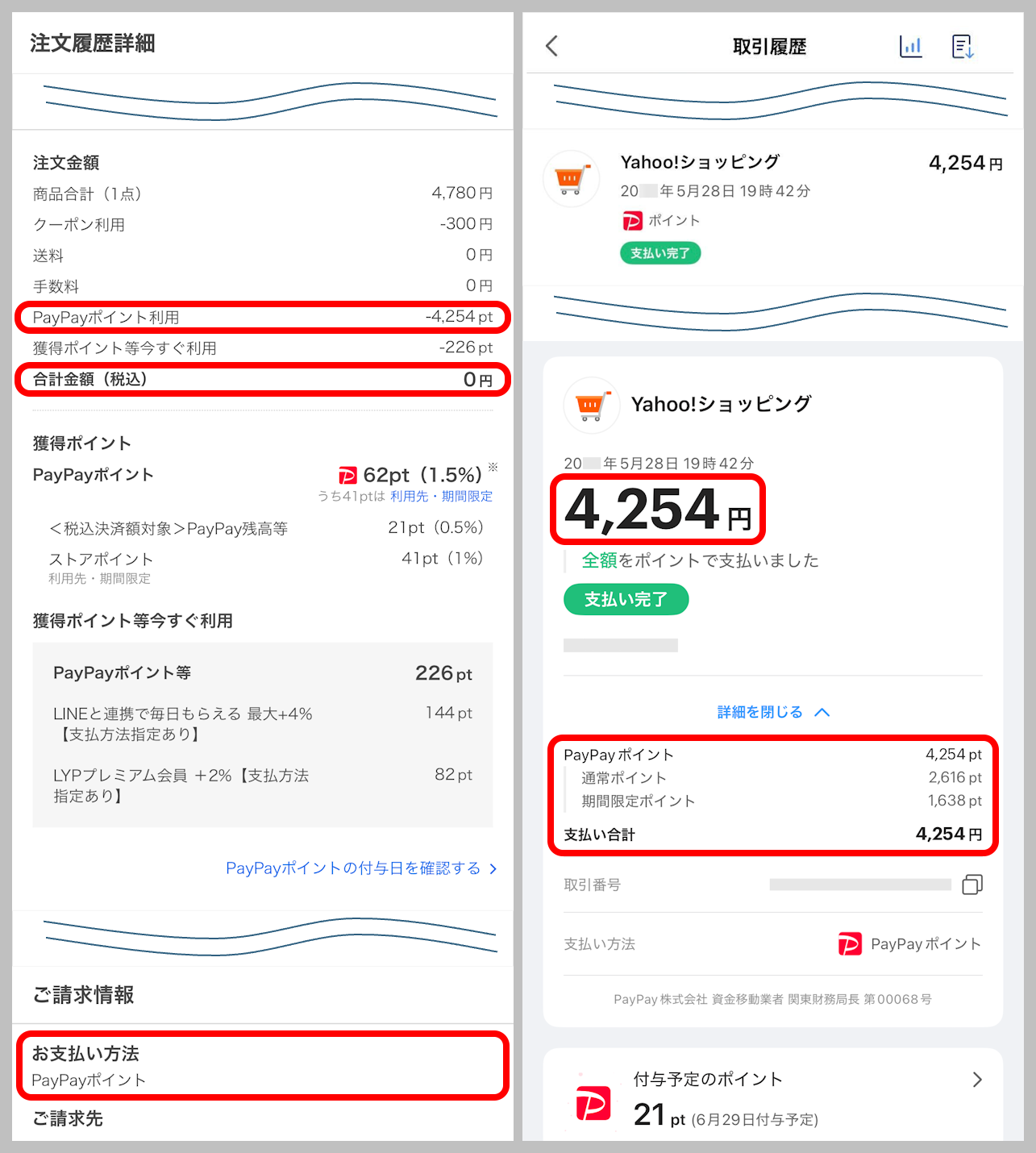Tap the 4,254円 amount in history row

pyautogui.click(x=966, y=163)
